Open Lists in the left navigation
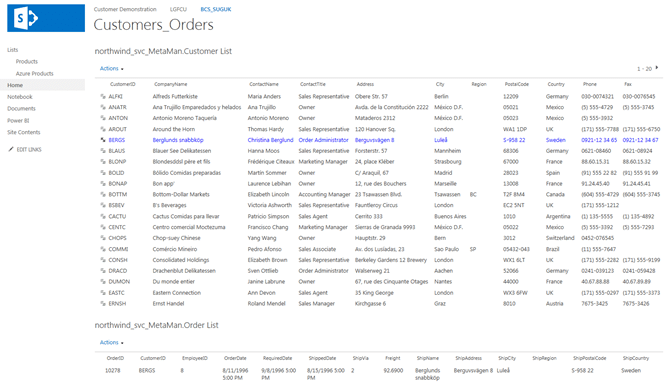Image resolution: width=670 pixels, height=384 pixels. pyautogui.click(x=13, y=50)
